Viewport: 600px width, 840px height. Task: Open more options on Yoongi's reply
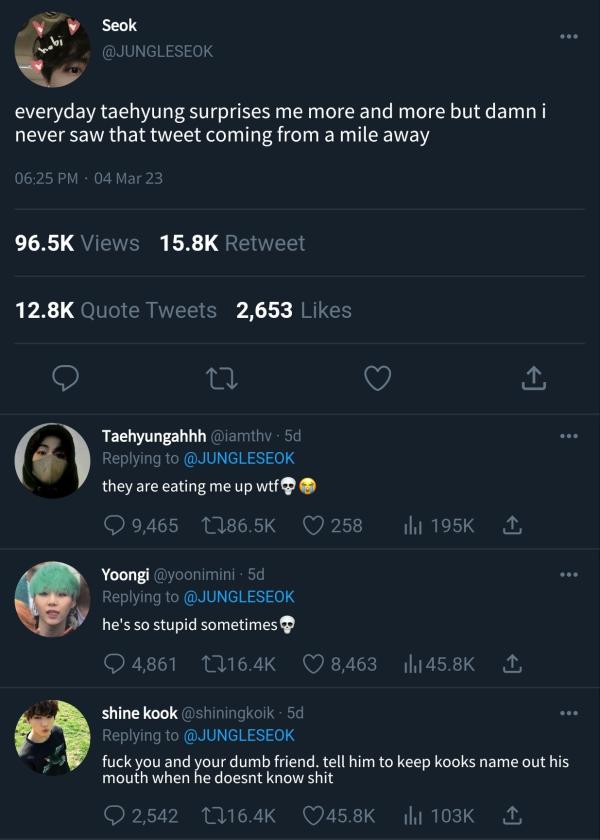[x=569, y=574]
